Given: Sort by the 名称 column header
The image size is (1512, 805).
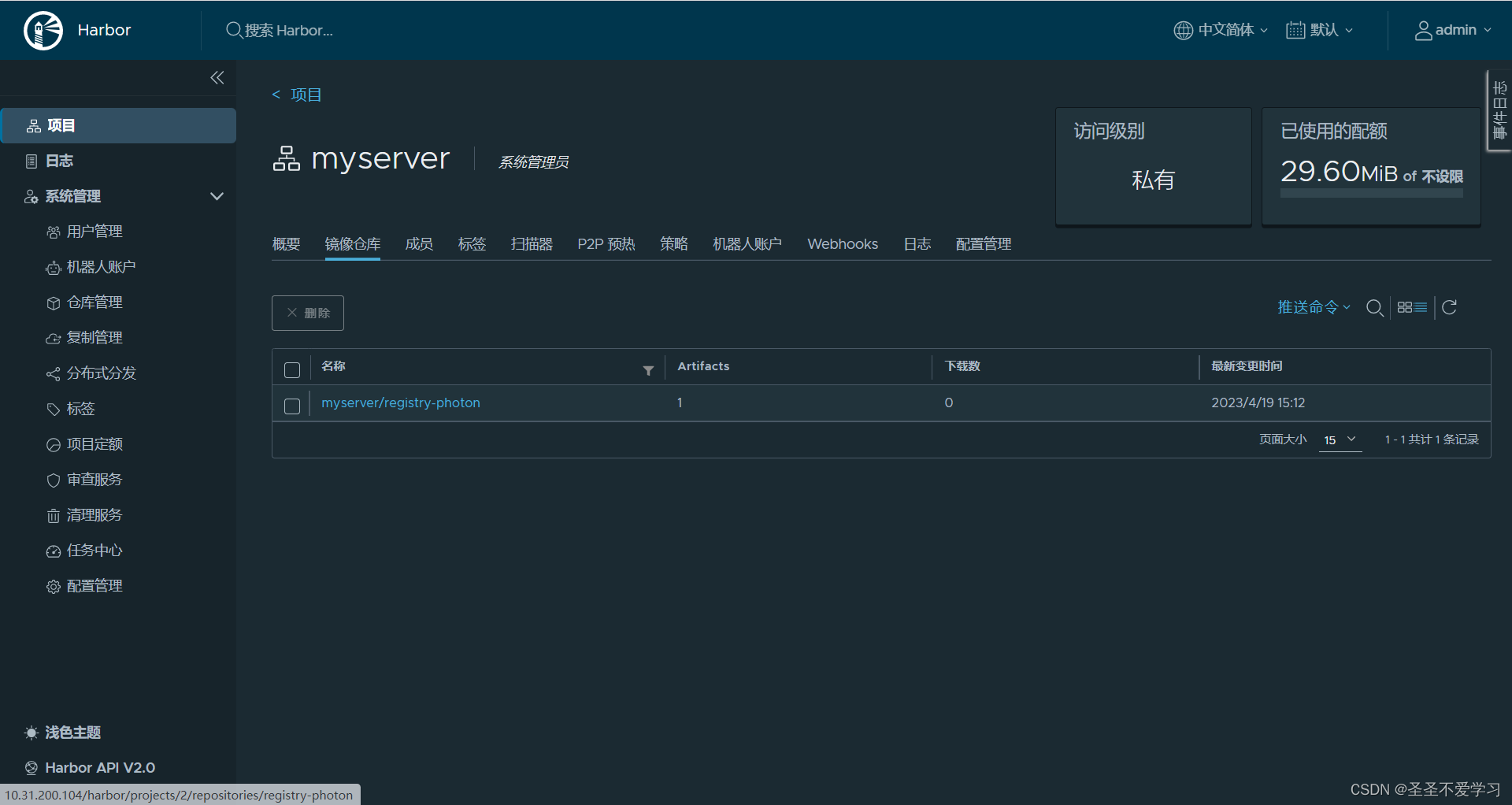Looking at the screenshot, I should point(333,366).
